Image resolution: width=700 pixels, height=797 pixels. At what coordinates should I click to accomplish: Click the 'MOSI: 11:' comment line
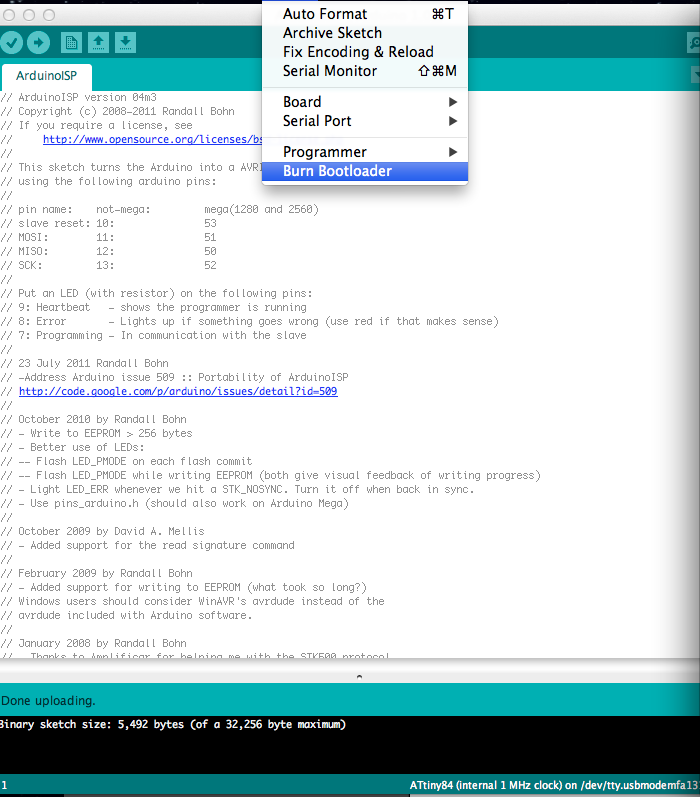109,237
